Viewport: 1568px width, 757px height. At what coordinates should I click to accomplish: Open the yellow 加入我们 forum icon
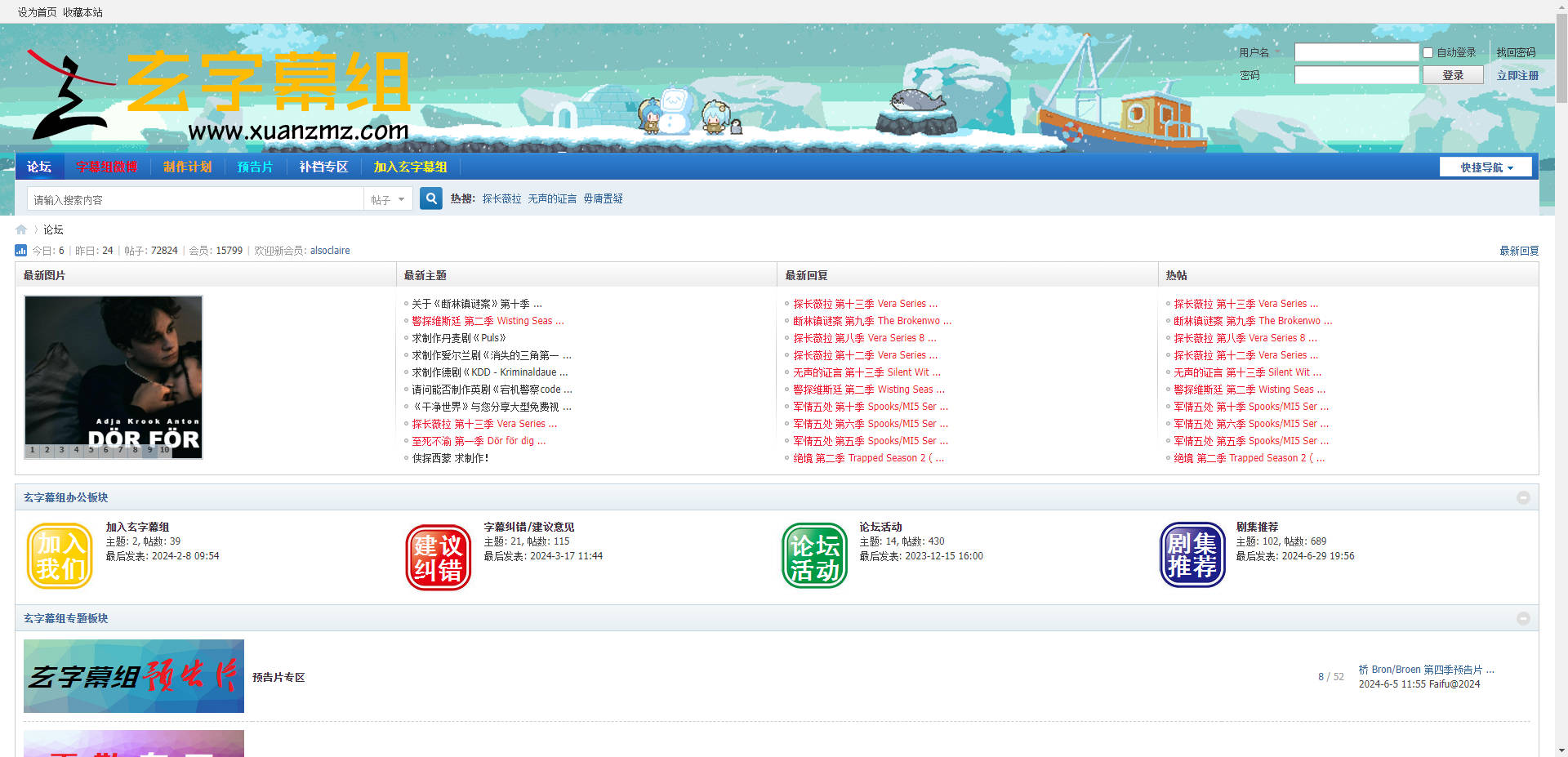pos(60,556)
